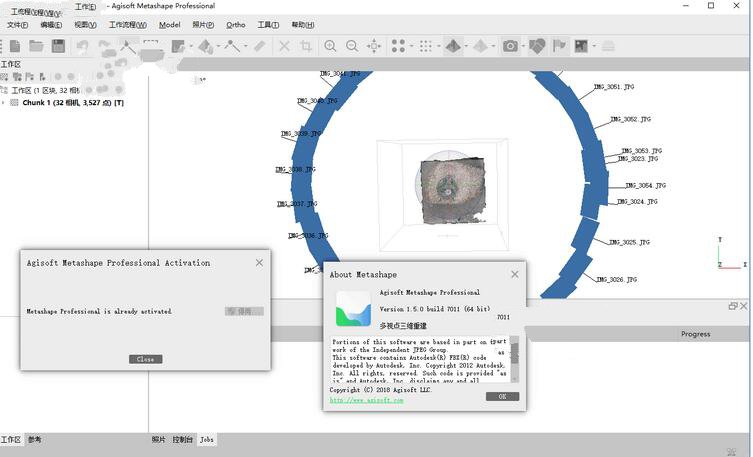Toggle Show Markers flag icon
This screenshot has width=753, height=457.
click(x=559, y=46)
